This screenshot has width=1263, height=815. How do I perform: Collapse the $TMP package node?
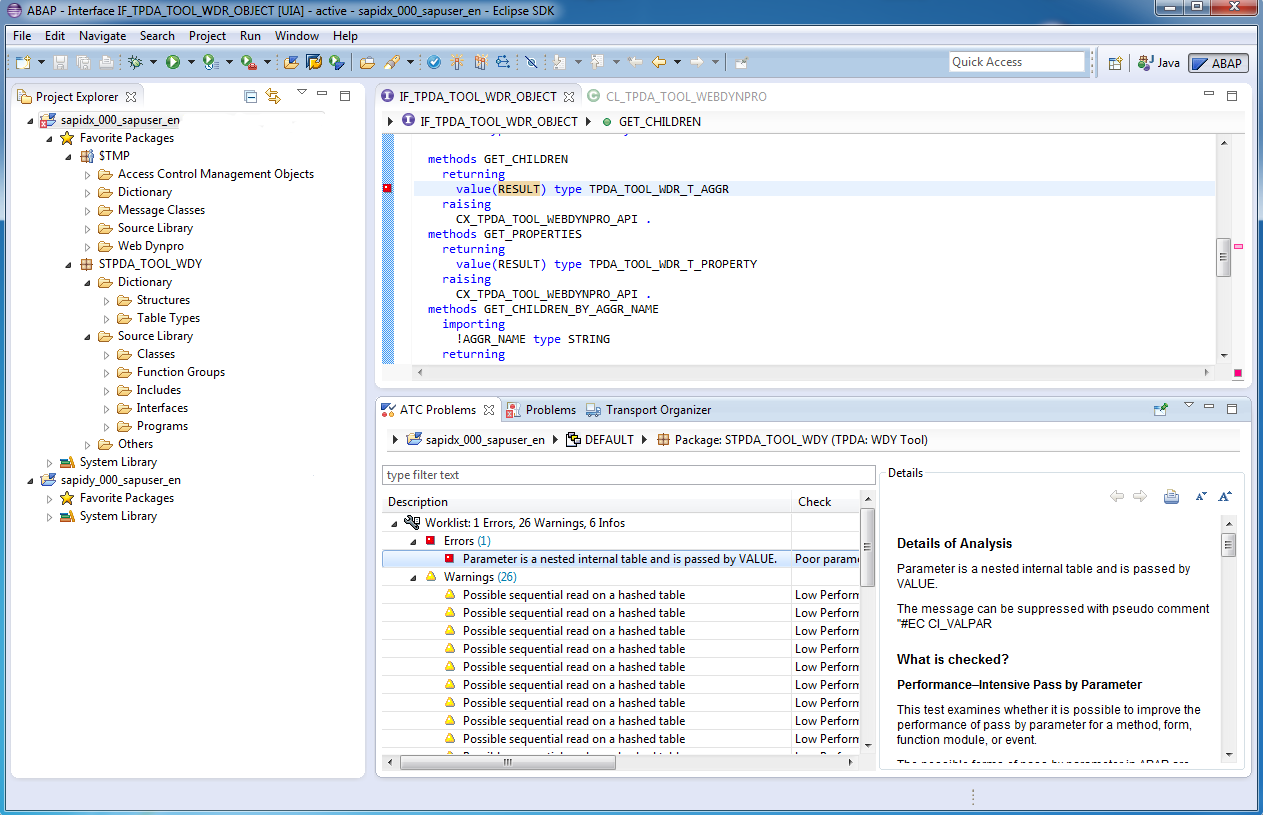click(69, 156)
